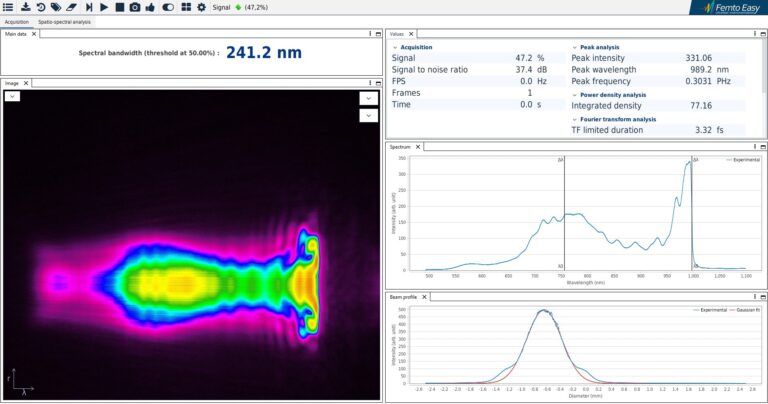Click the history restore icon

pos(40,7)
